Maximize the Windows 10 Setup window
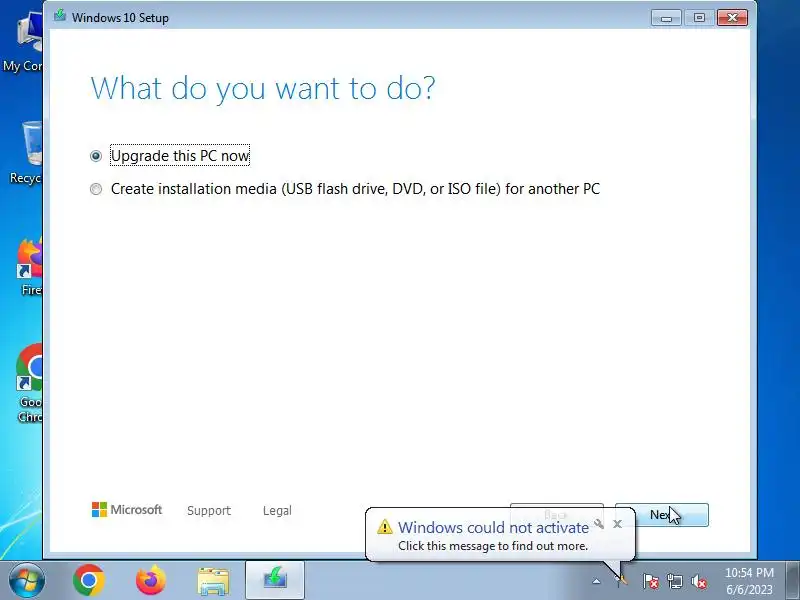The width and height of the screenshot is (800, 600). 699,18
